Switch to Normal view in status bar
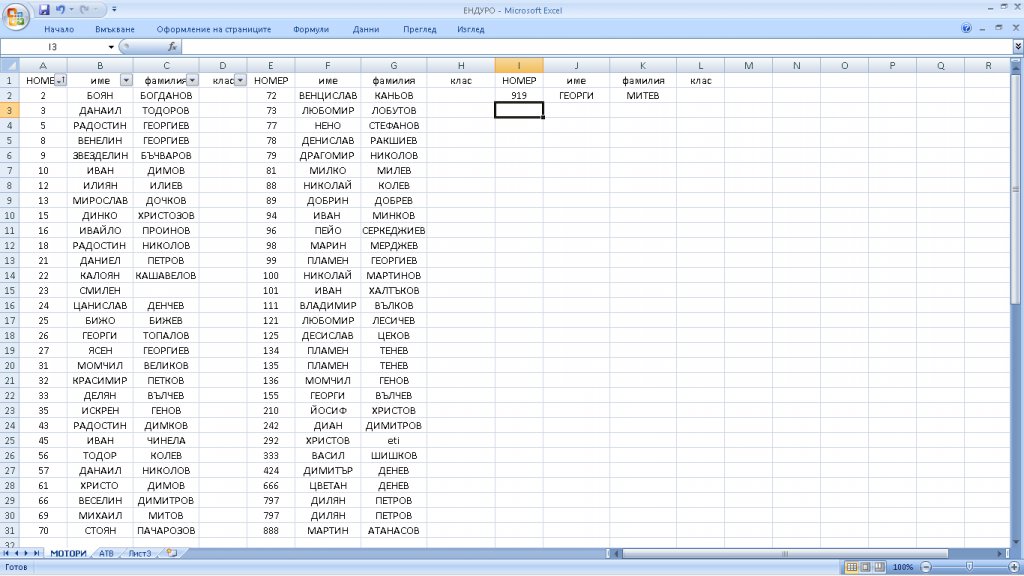The height and width of the screenshot is (576, 1024). coord(851,566)
